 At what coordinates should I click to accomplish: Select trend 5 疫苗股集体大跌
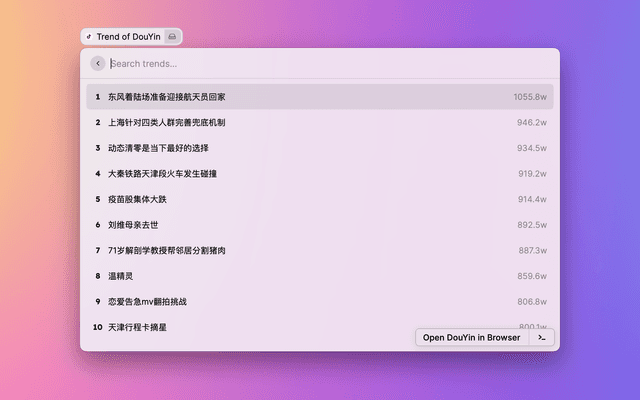coord(138,199)
